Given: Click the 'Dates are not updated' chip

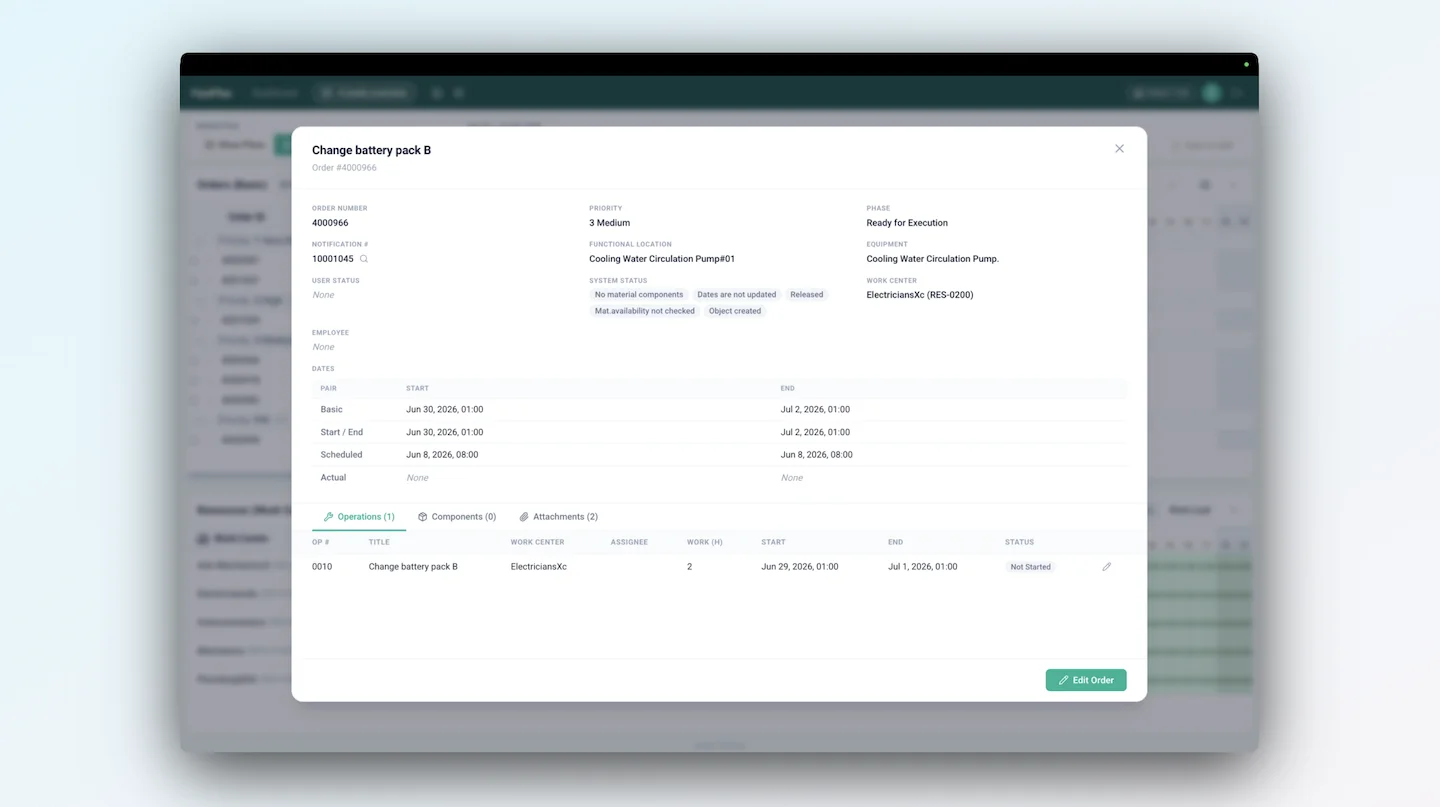Looking at the screenshot, I should coord(737,295).
